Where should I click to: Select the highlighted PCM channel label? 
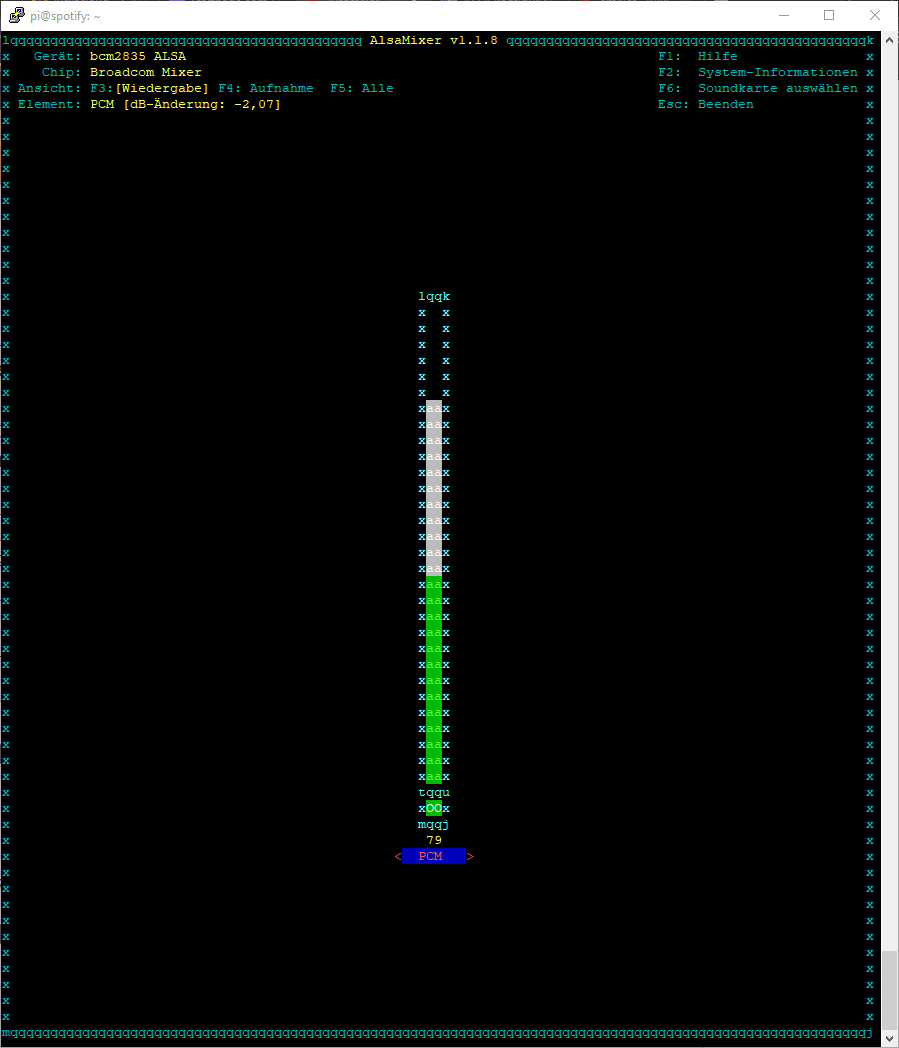pos(433,856)
